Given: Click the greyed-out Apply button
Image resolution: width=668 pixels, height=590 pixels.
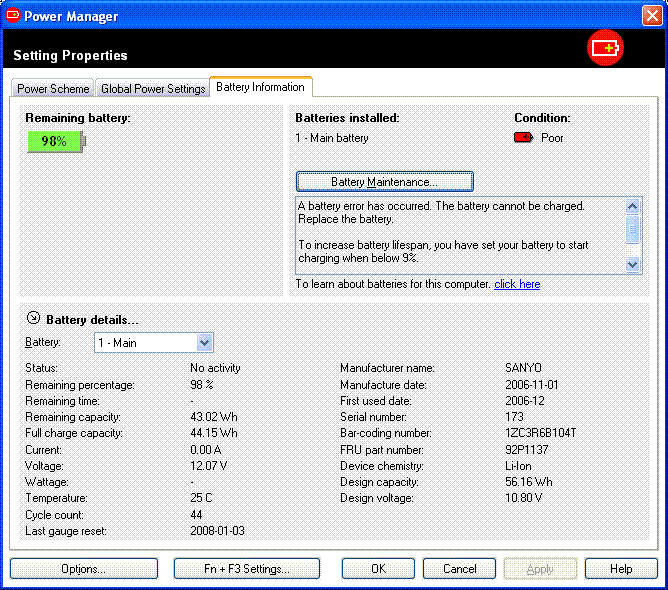Looking at the screenshot, I should 540,569.
